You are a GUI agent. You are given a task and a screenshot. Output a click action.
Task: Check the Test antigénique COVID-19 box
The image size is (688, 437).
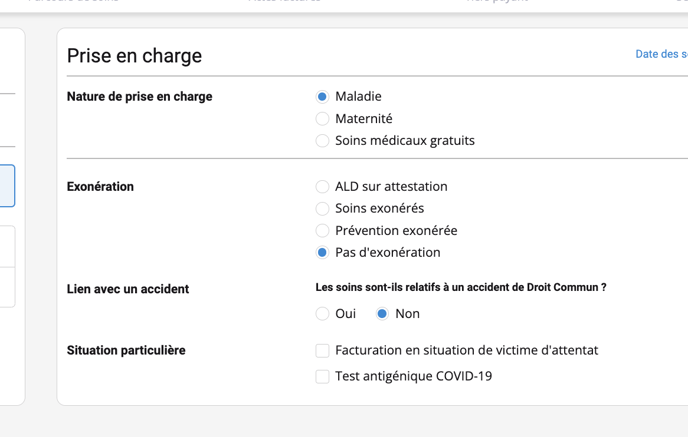click(x=322, y=377)
